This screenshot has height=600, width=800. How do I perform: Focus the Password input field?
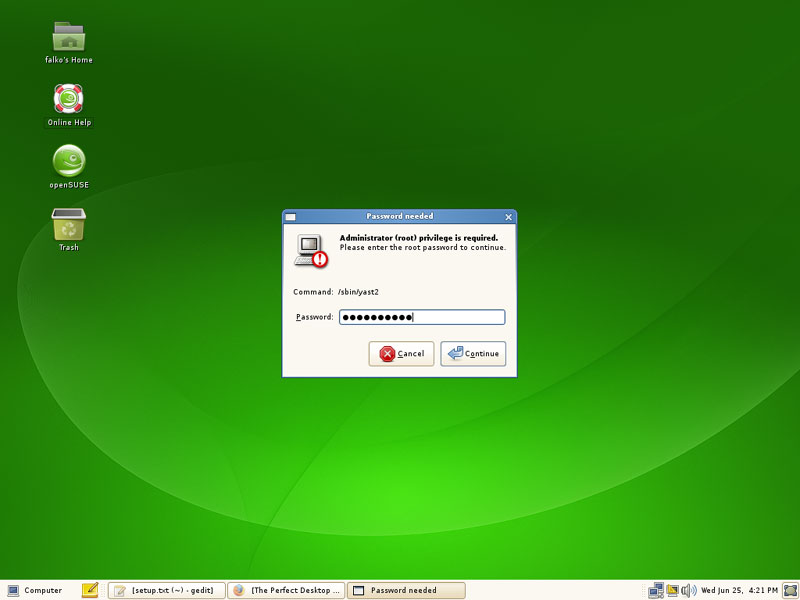point(422,317)
